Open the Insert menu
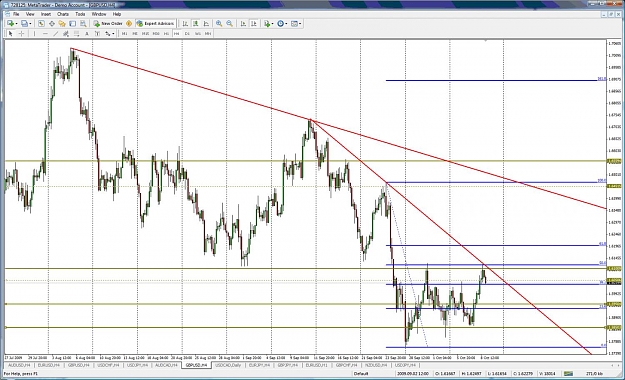The image size is (625, 380). click(x=46, y=14)
